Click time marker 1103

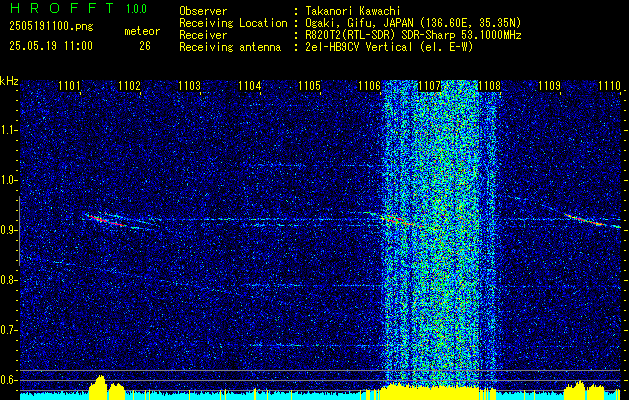click(189, 85)
